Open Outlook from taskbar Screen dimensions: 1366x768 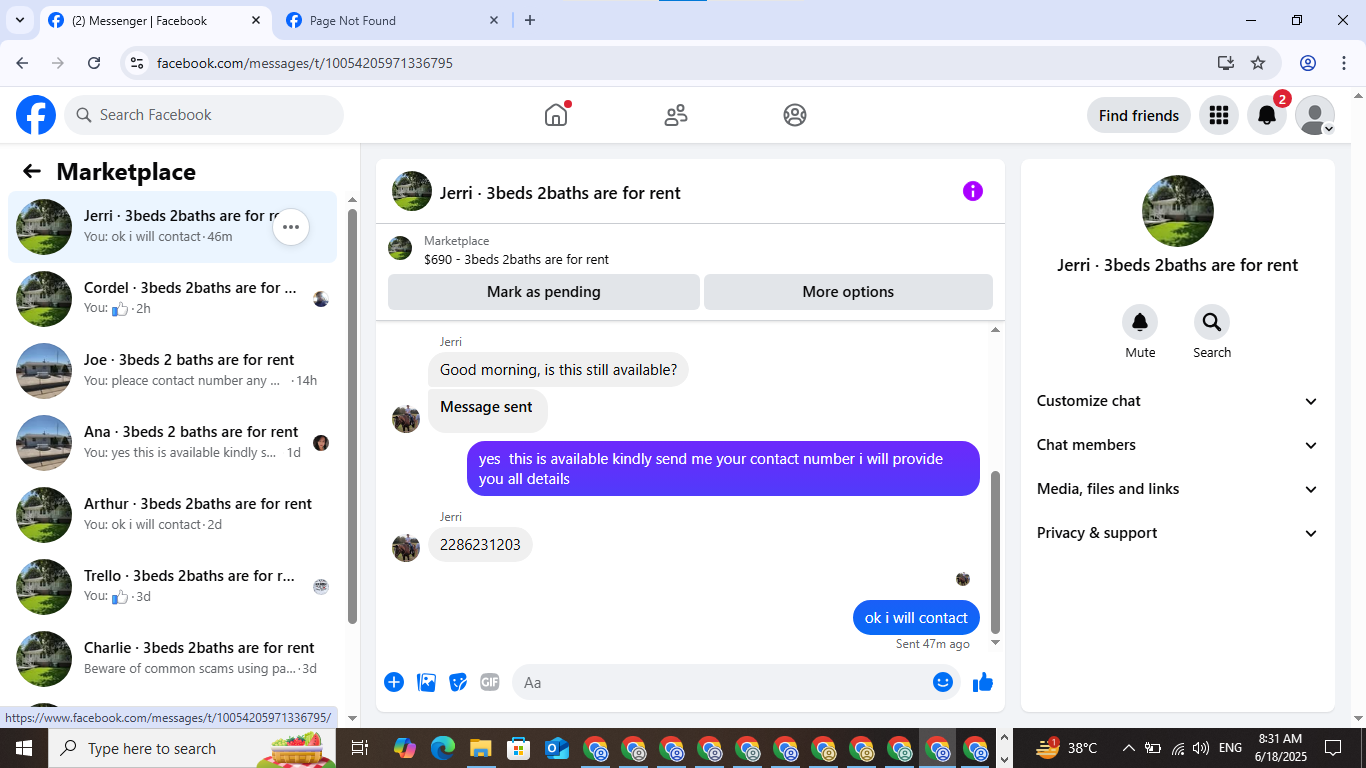[557, 748]
